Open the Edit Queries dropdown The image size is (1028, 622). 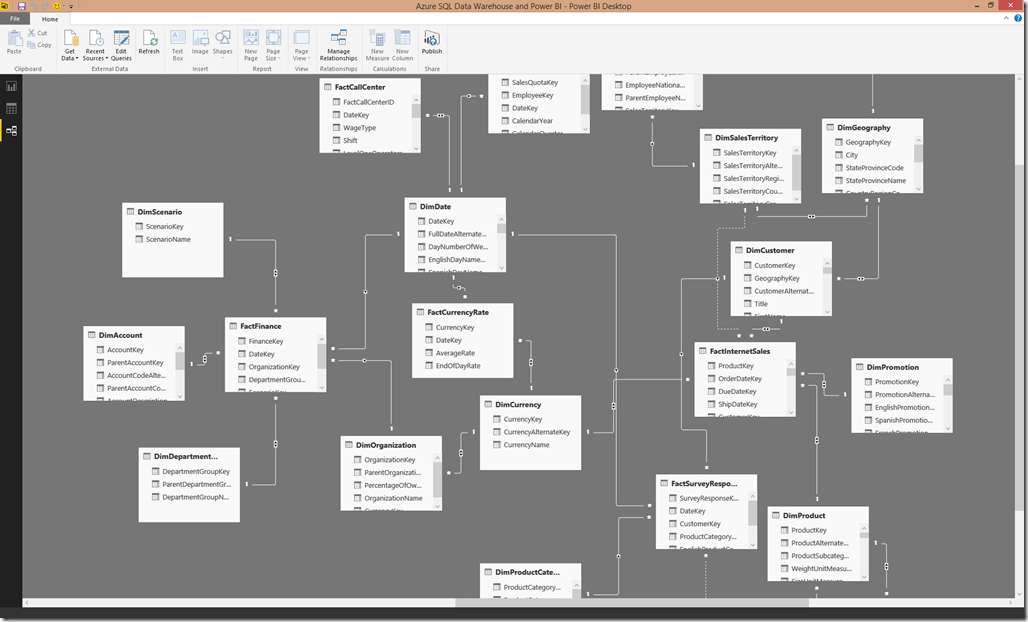point(121,45)
